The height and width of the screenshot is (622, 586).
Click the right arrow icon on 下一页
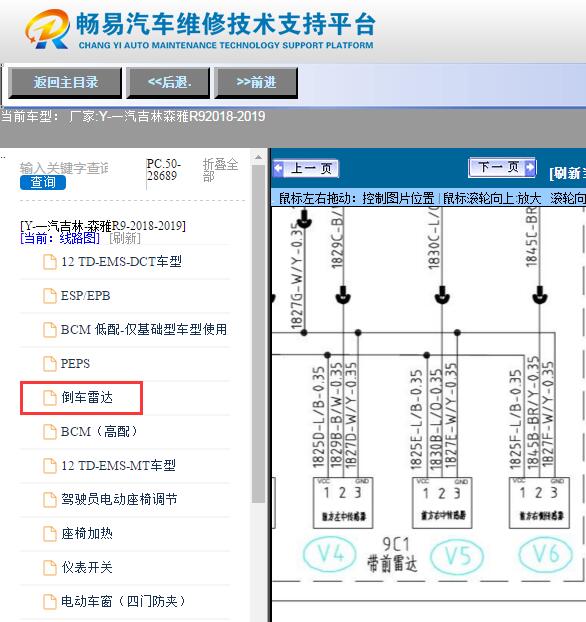click(x=530, y=167)
